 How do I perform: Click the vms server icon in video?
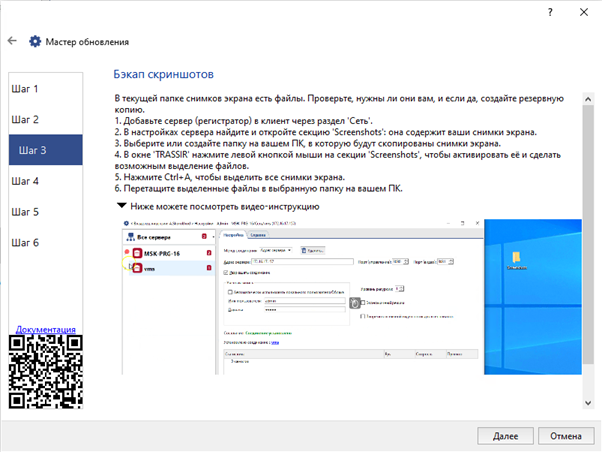tap(136, 268)
